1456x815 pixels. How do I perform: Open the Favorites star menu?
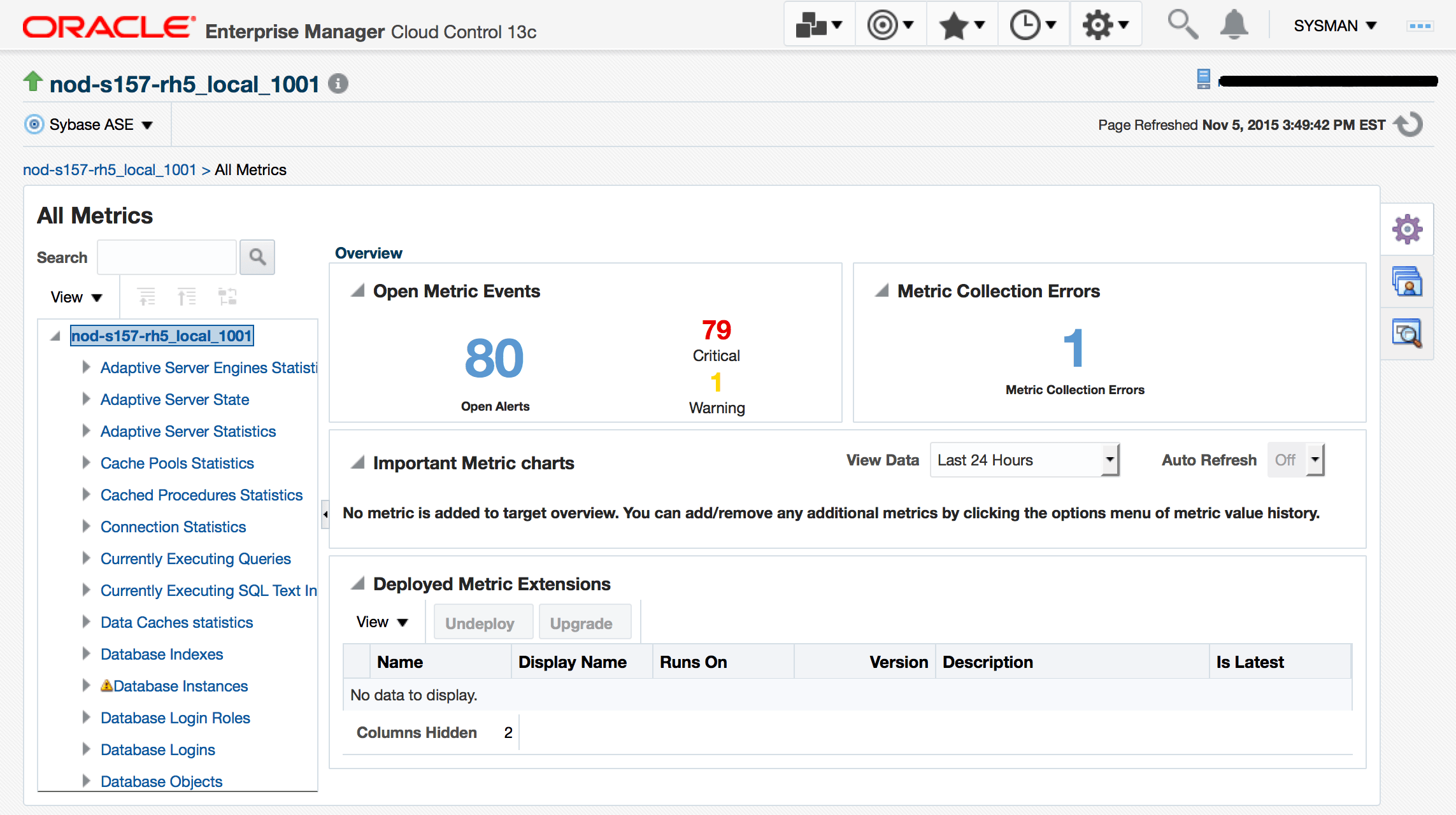(961, 25)
